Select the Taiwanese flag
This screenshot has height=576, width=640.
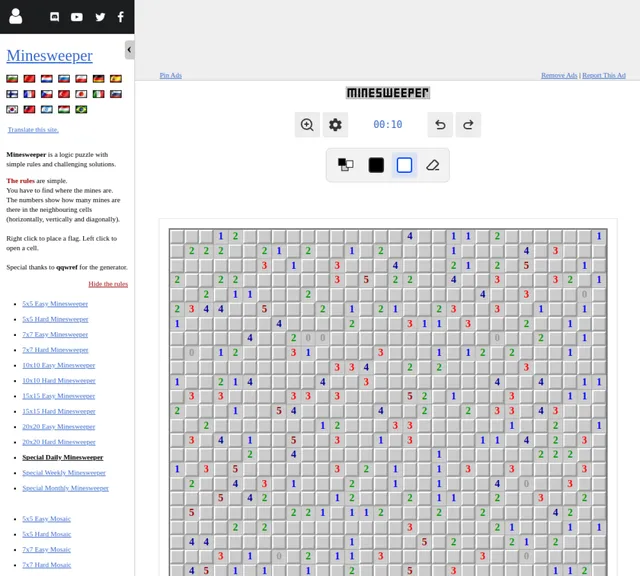pyautogui.click(x=29, y=109)
